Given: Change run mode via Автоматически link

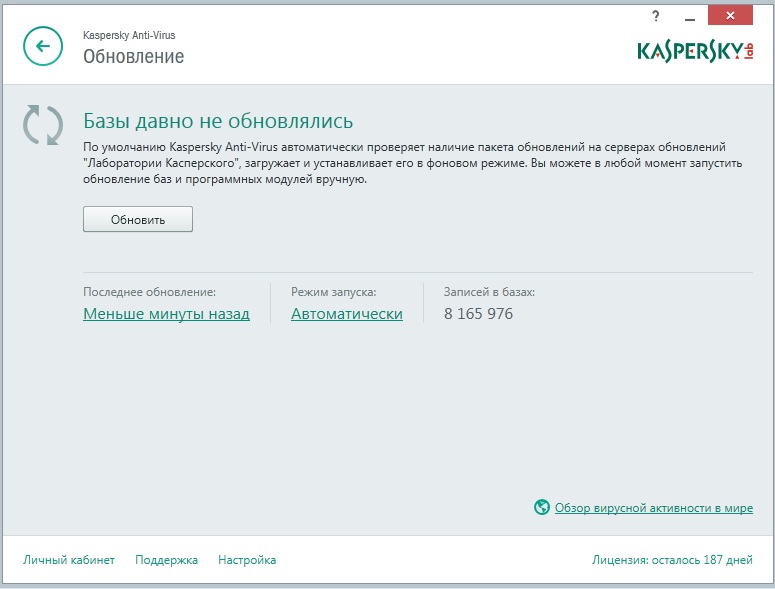Looking at the screenshot, I should tap(346, 314).
